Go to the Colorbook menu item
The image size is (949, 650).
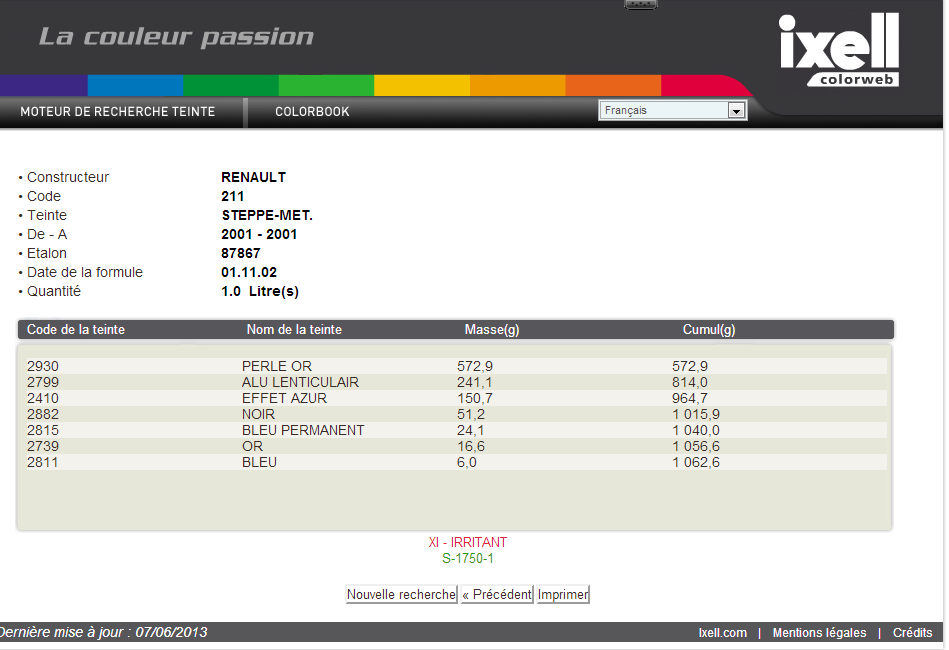point(312,112)
